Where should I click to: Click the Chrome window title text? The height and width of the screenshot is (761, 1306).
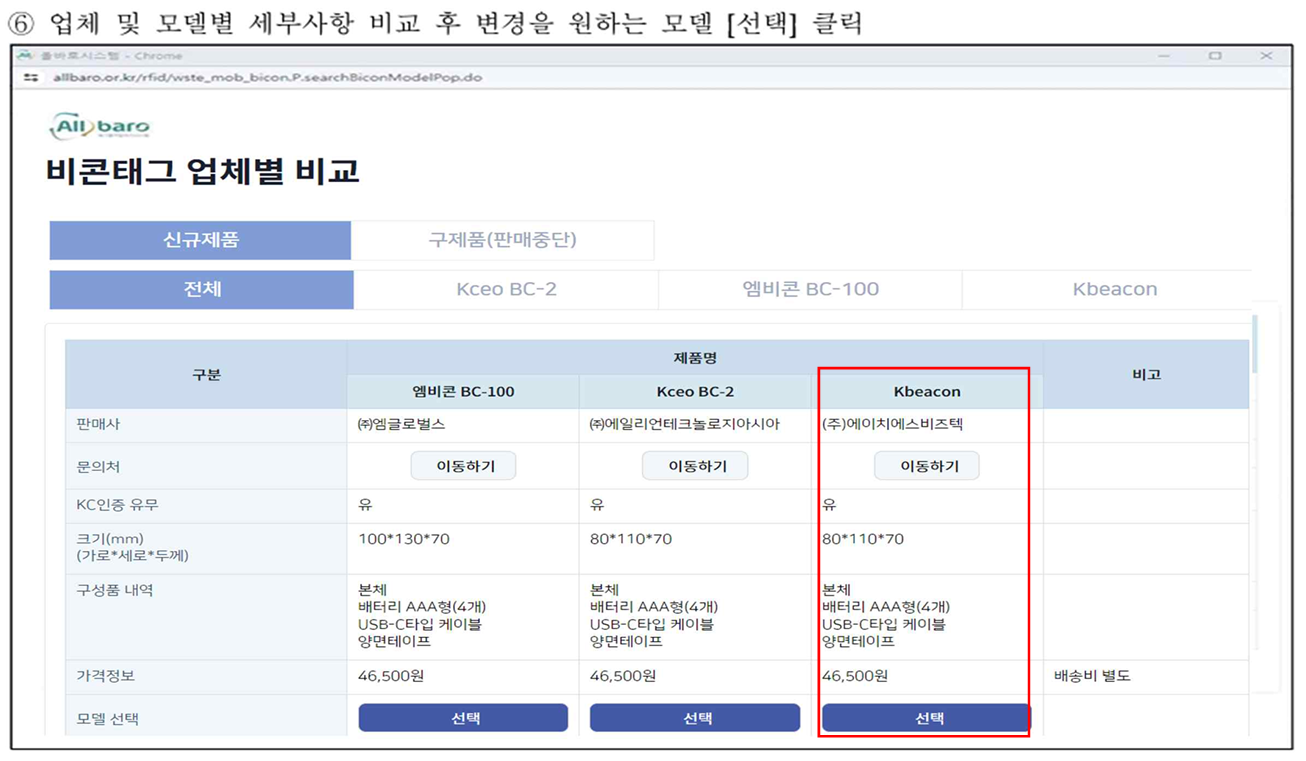point(111,56)
